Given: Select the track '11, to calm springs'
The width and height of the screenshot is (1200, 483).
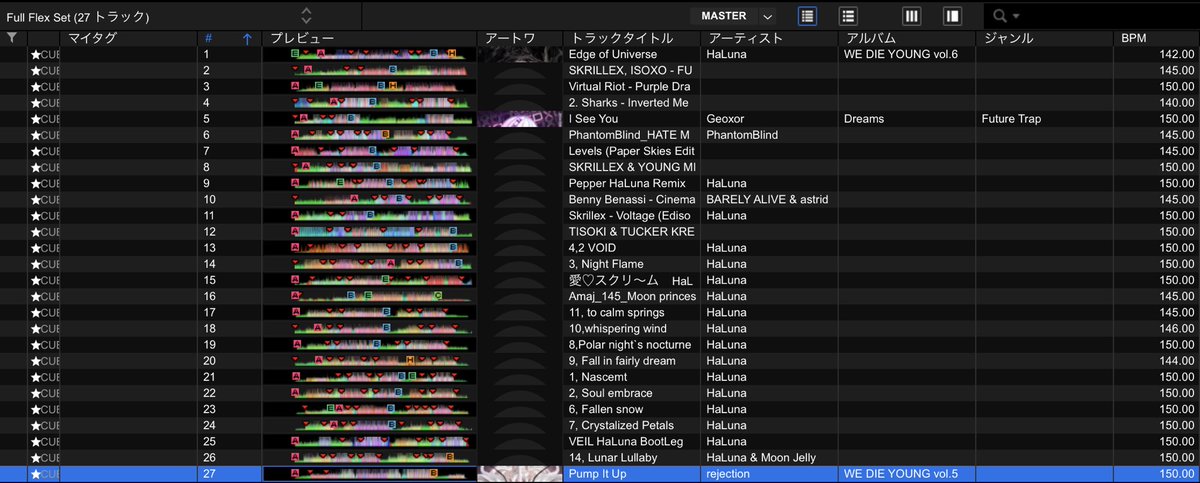Looking at the screenshot, I should (616, 312).
